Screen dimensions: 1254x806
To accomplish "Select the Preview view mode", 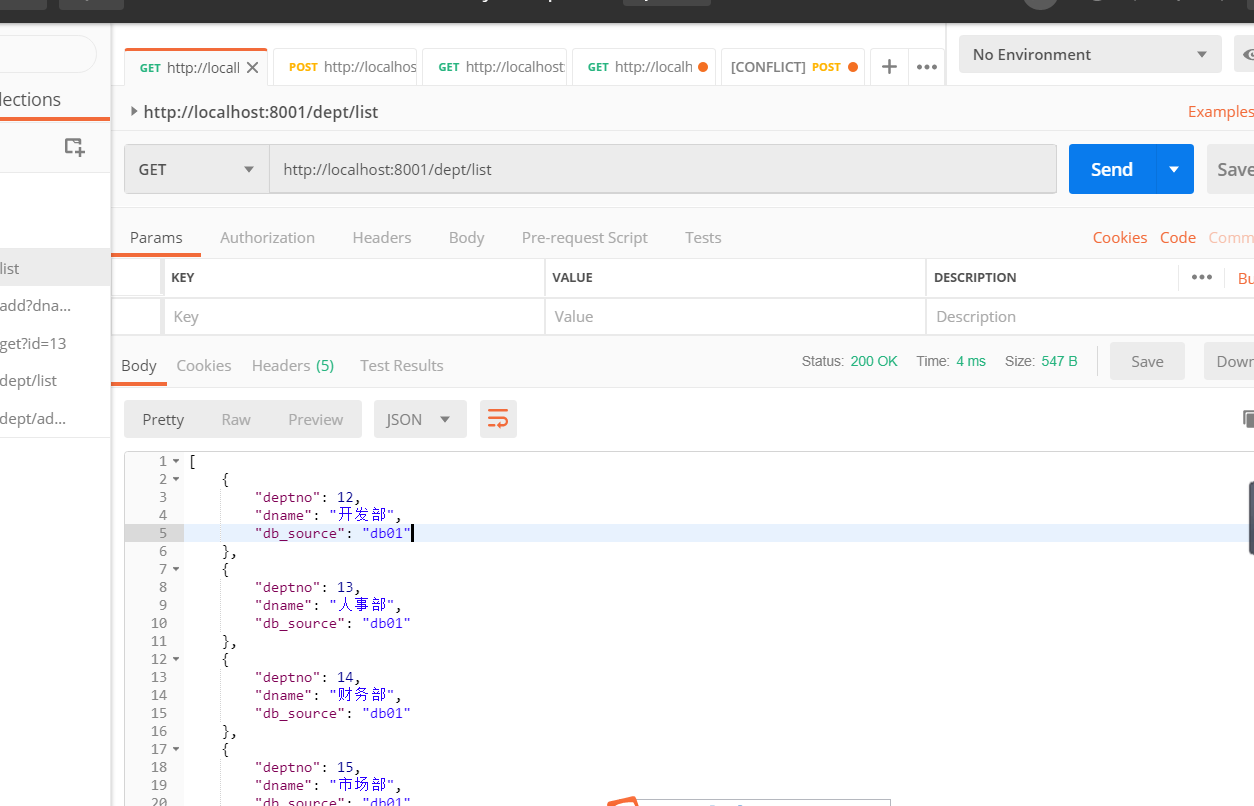I will pyautogui.click(x=316, y=419).
